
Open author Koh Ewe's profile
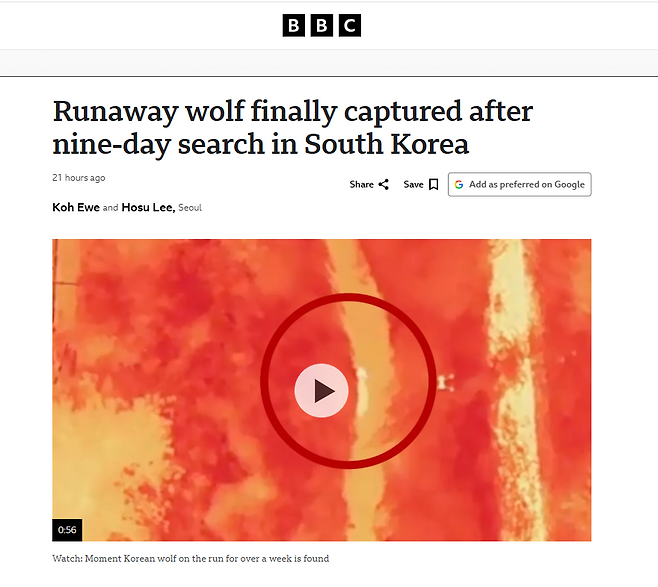[76, 207]
